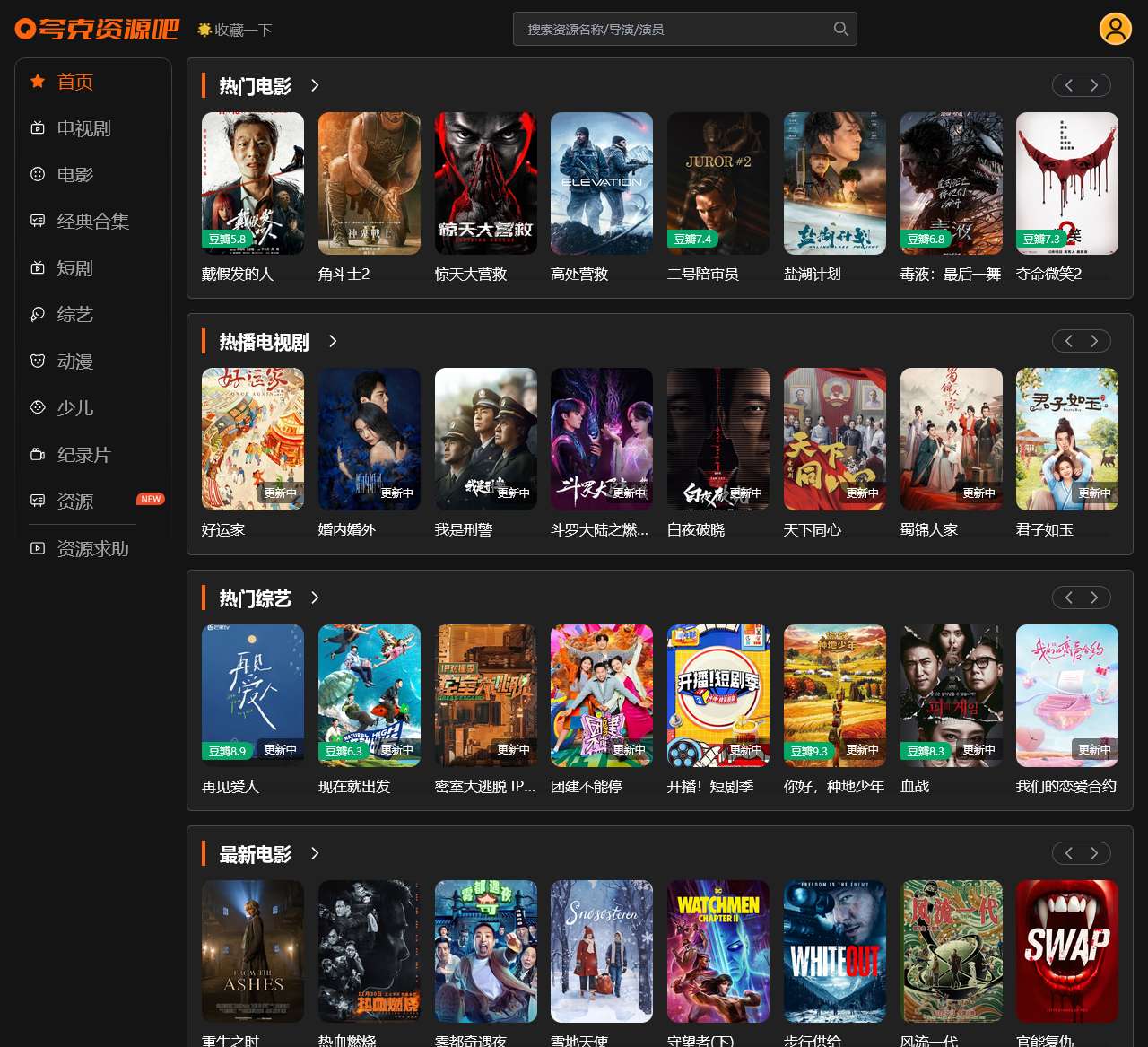
Task: Click the icon beside 经典合集
Action: tap(38, 222)
